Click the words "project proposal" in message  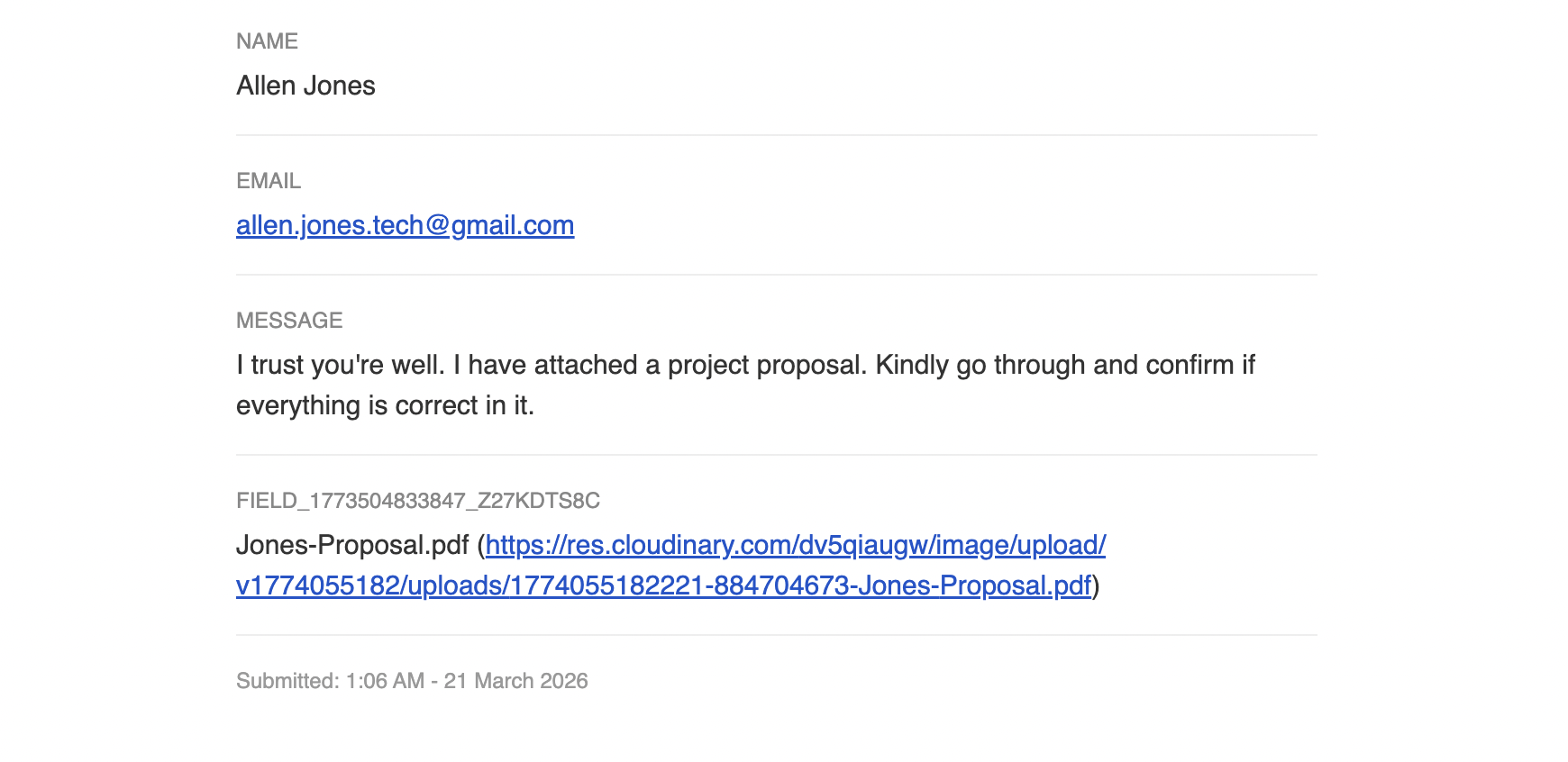(x=766, y=365)
